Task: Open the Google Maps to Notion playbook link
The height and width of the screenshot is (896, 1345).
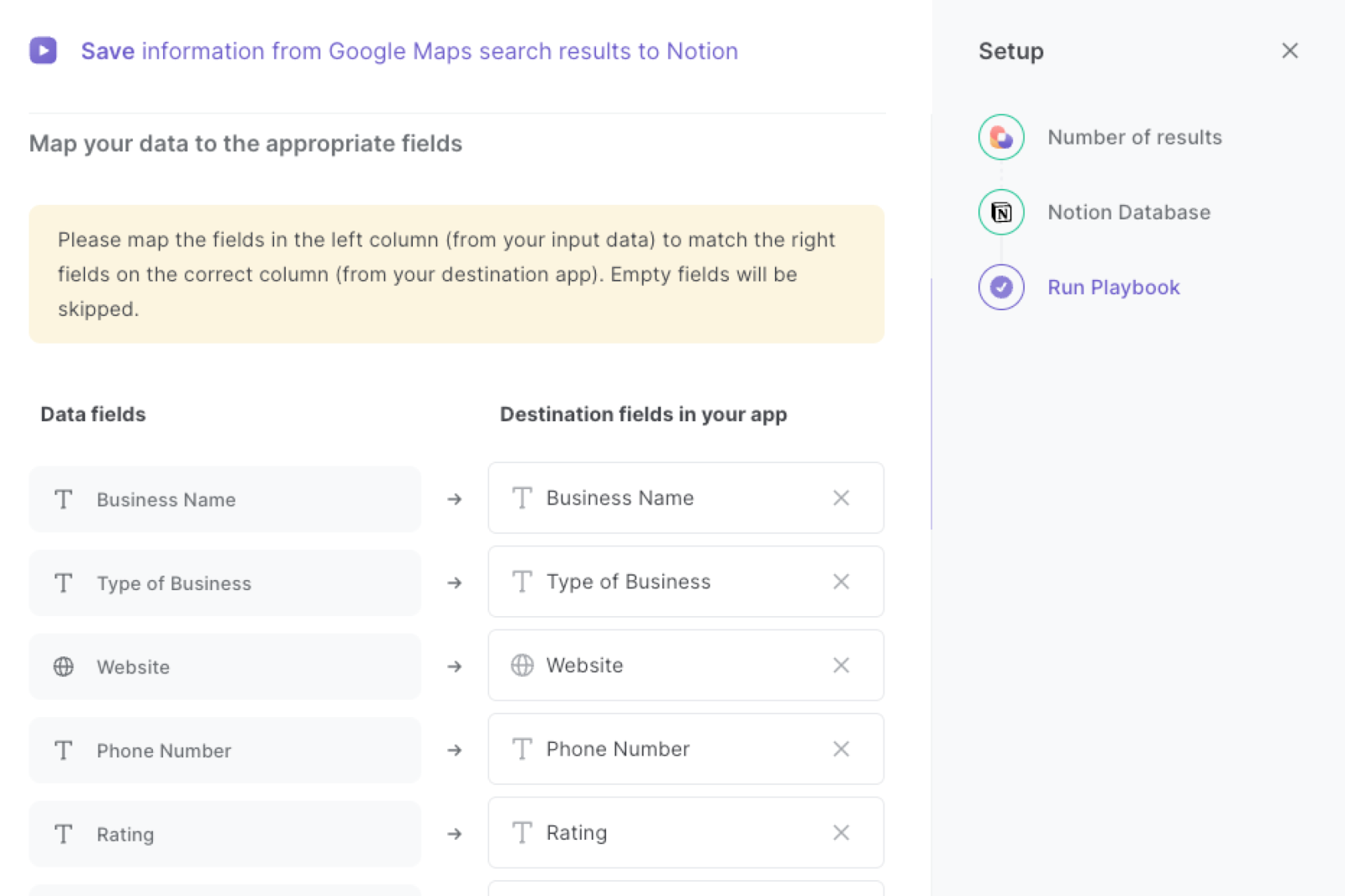Action: coord(409,50)
